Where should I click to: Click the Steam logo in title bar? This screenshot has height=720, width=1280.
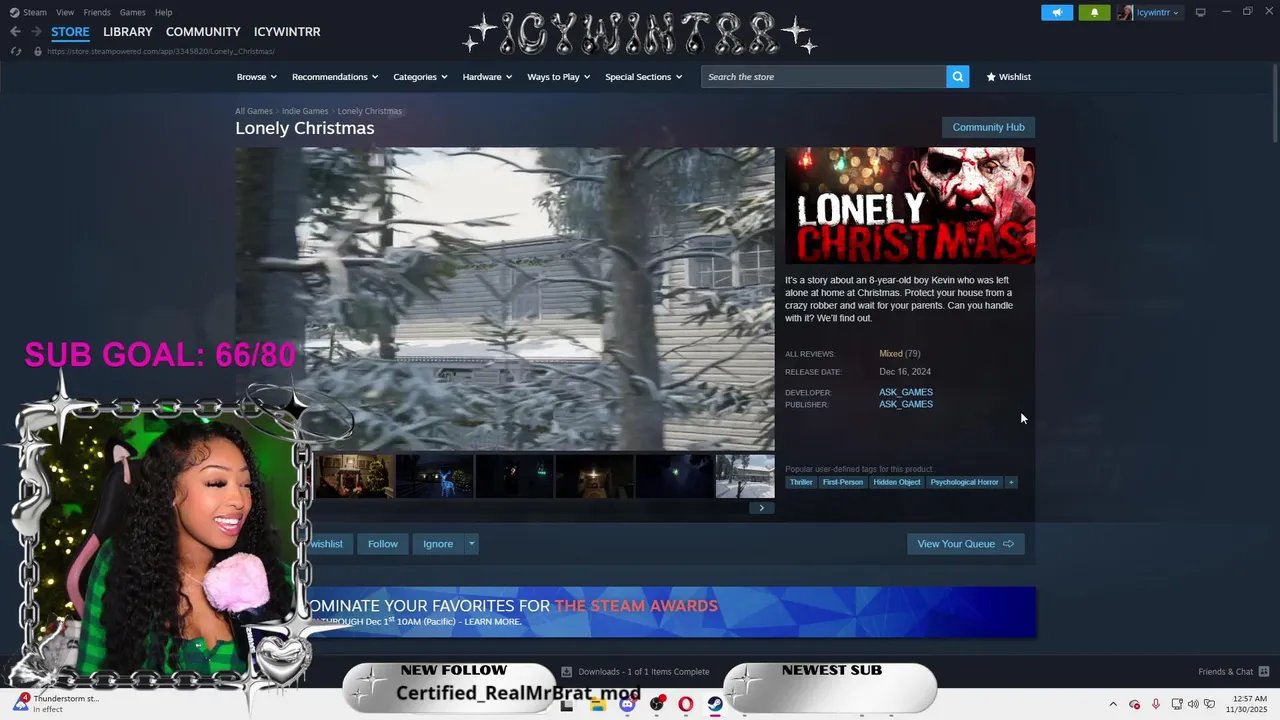[14, 12]
